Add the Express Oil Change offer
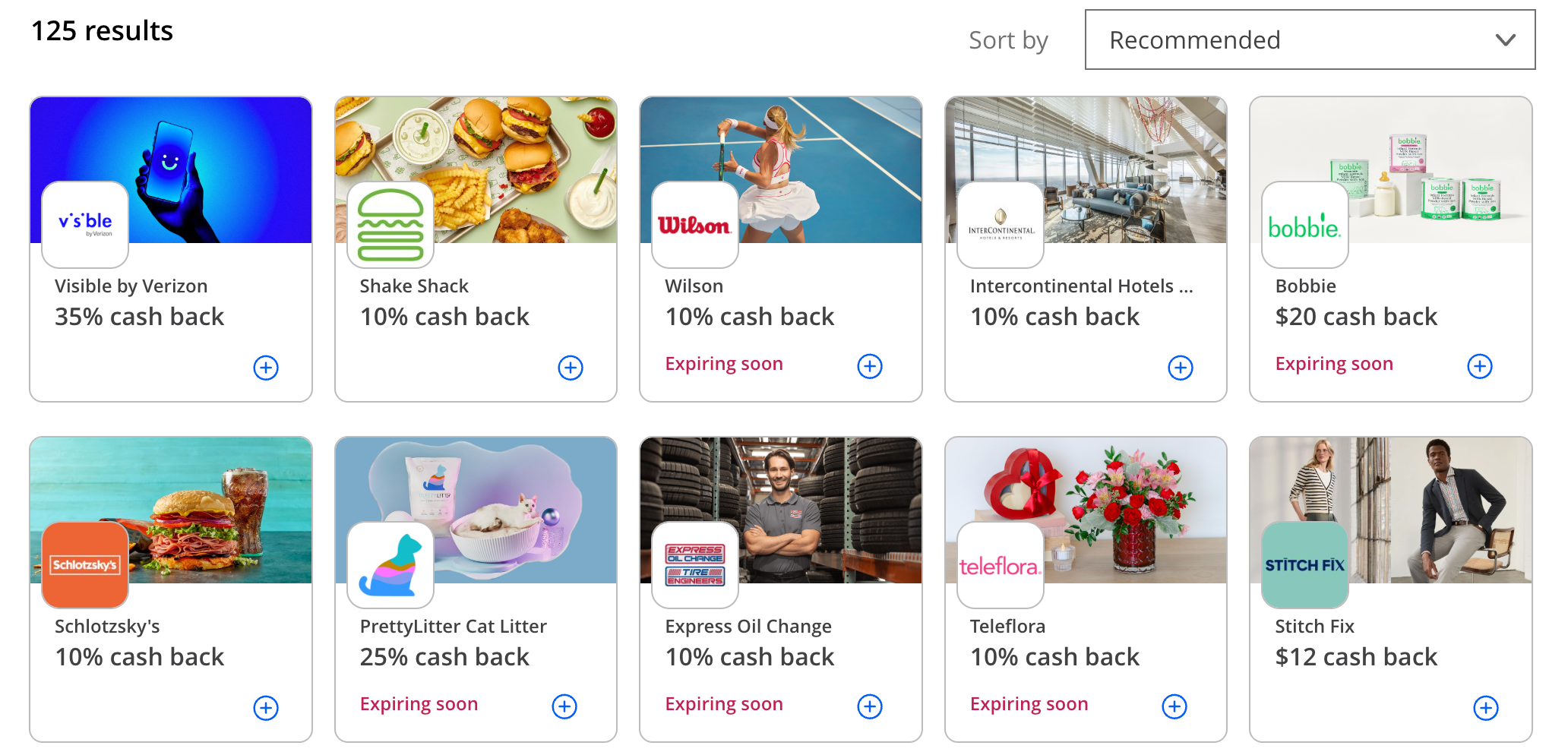1568x755 pixels. (870, 706)
